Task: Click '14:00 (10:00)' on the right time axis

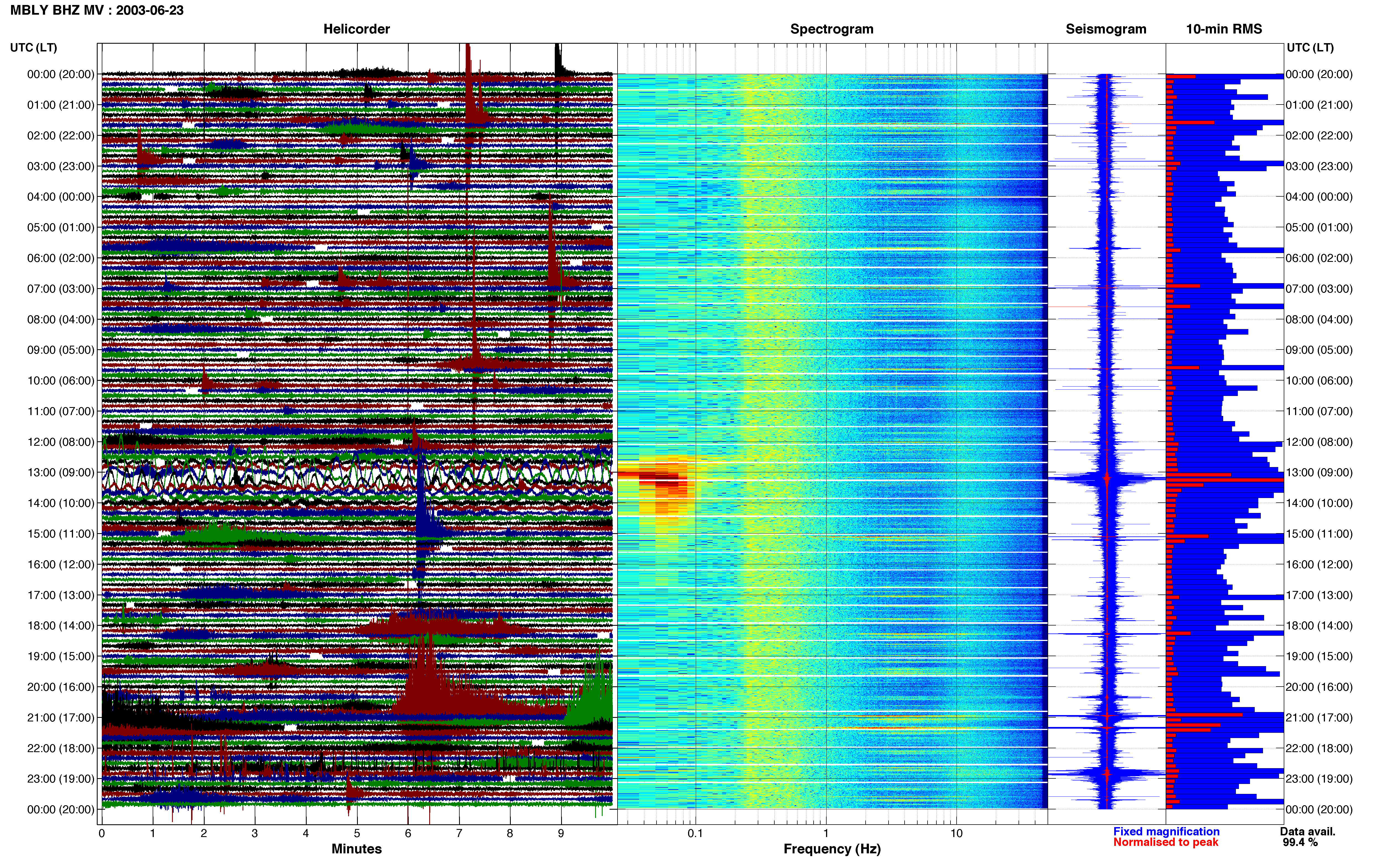Action: (1319, 504)
